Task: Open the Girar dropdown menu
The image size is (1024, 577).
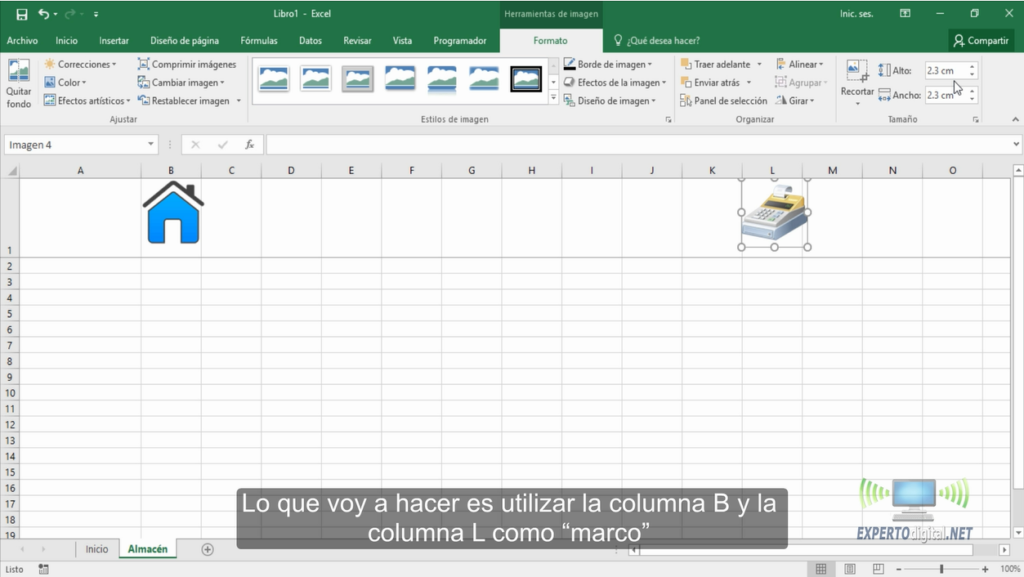Action: click(x=800, y=100)
